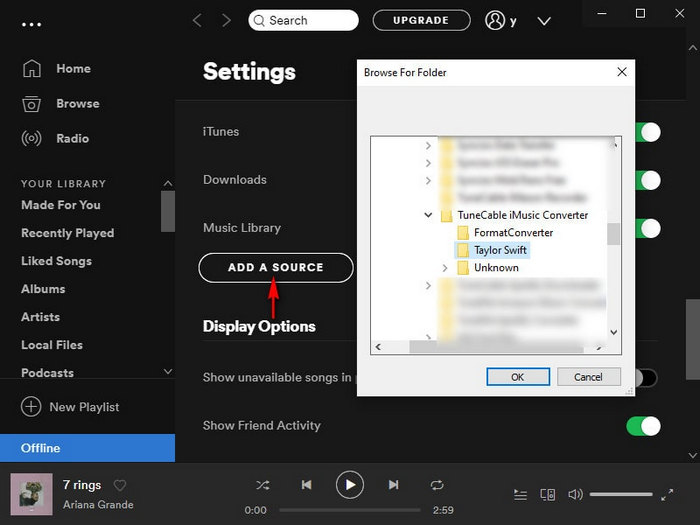Confirm folder with OK button

[518, 377]
